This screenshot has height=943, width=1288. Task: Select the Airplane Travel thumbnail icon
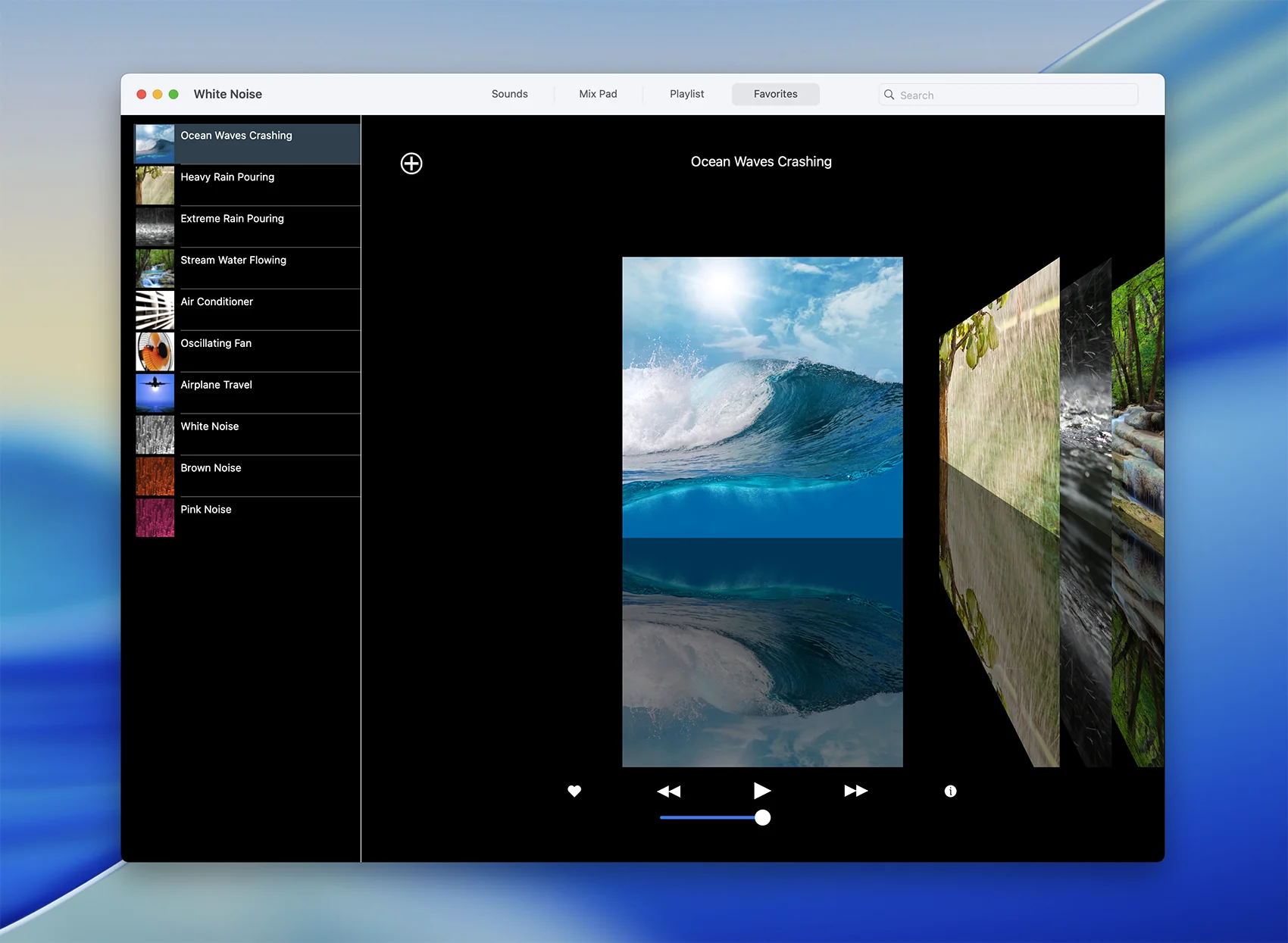coord(155,393)
